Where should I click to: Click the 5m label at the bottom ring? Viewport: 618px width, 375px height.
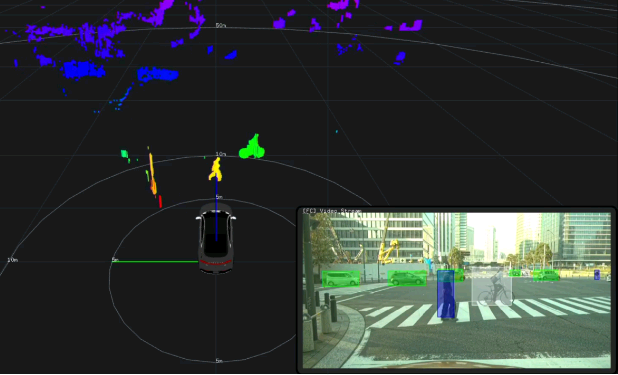coord(220,360)
